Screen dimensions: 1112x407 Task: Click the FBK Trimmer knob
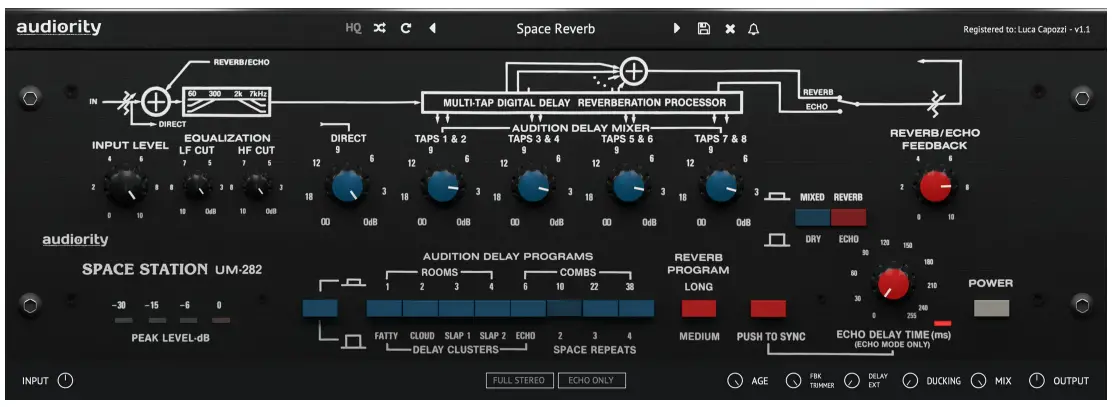pyautogui.click(x=793, y=381)
